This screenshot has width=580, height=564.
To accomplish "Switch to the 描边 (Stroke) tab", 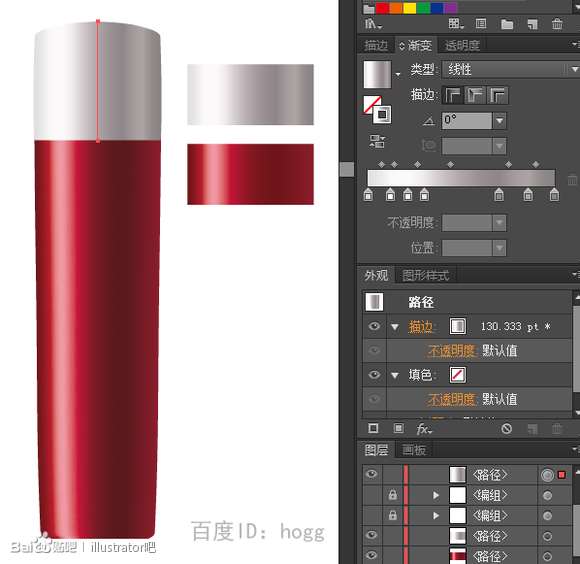I will click(376, 45).
